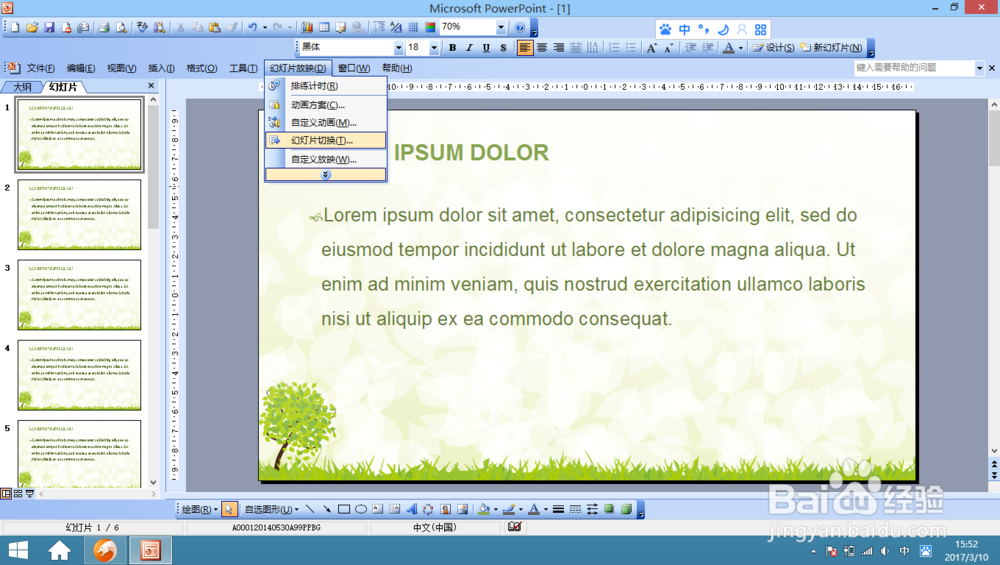Insert clip art from the drawing toolbar
1000x565 pixels.
pos(445,509)
